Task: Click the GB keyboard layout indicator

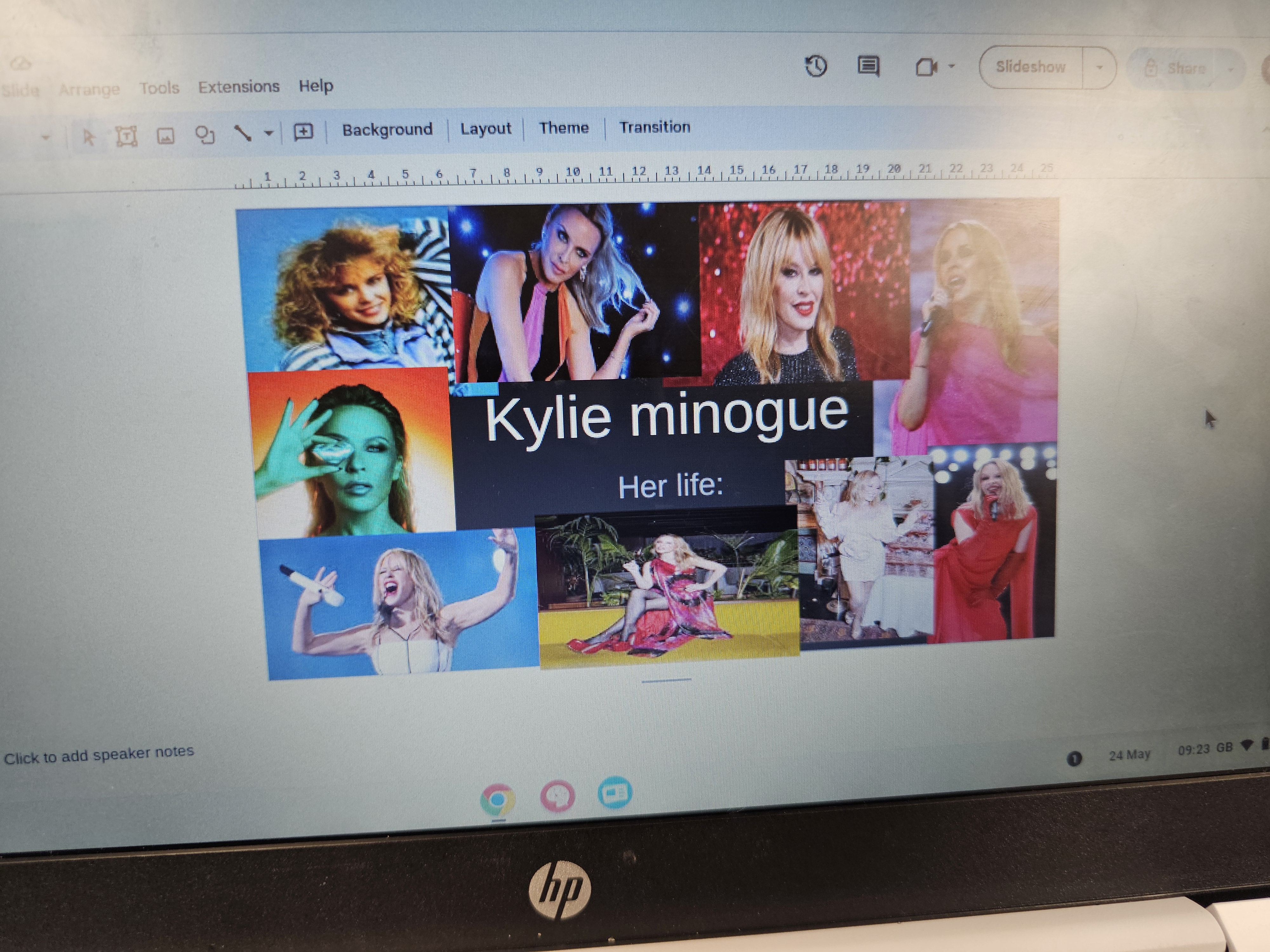Action: tap(1225, 748)
